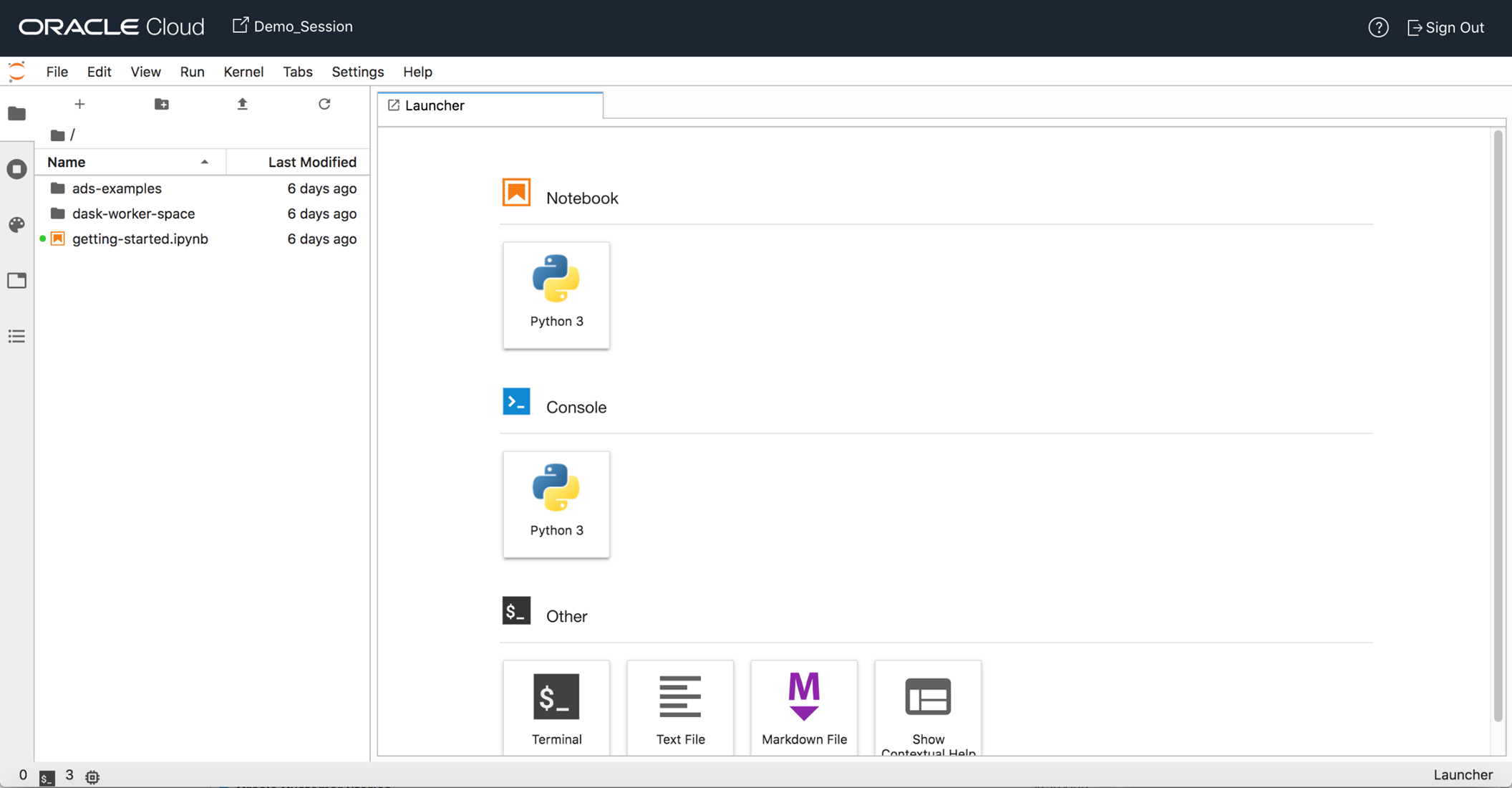Refresh the file list
This screenshot has height=788, width=1512.
coord(324,105)
